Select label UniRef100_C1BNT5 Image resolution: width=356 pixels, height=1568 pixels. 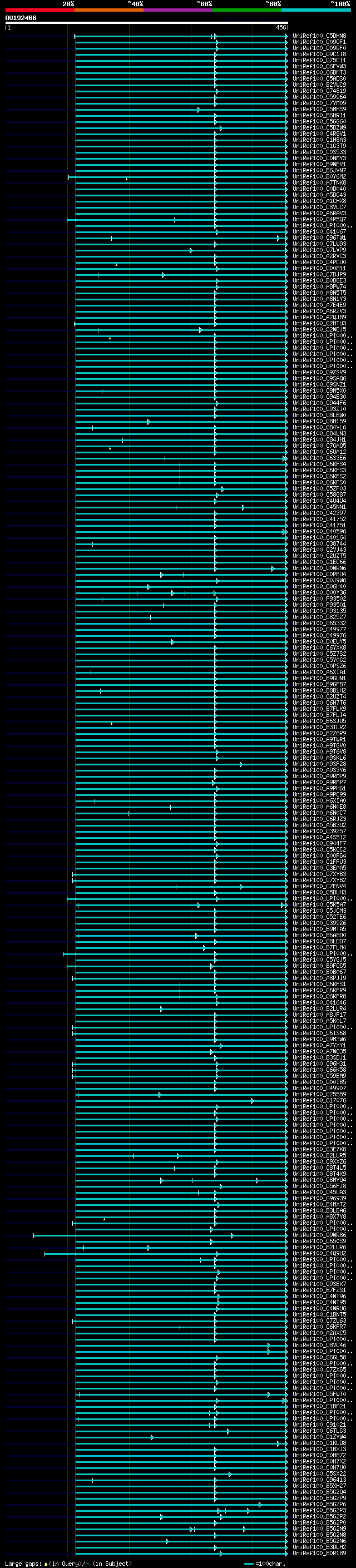click(319, 1315)
